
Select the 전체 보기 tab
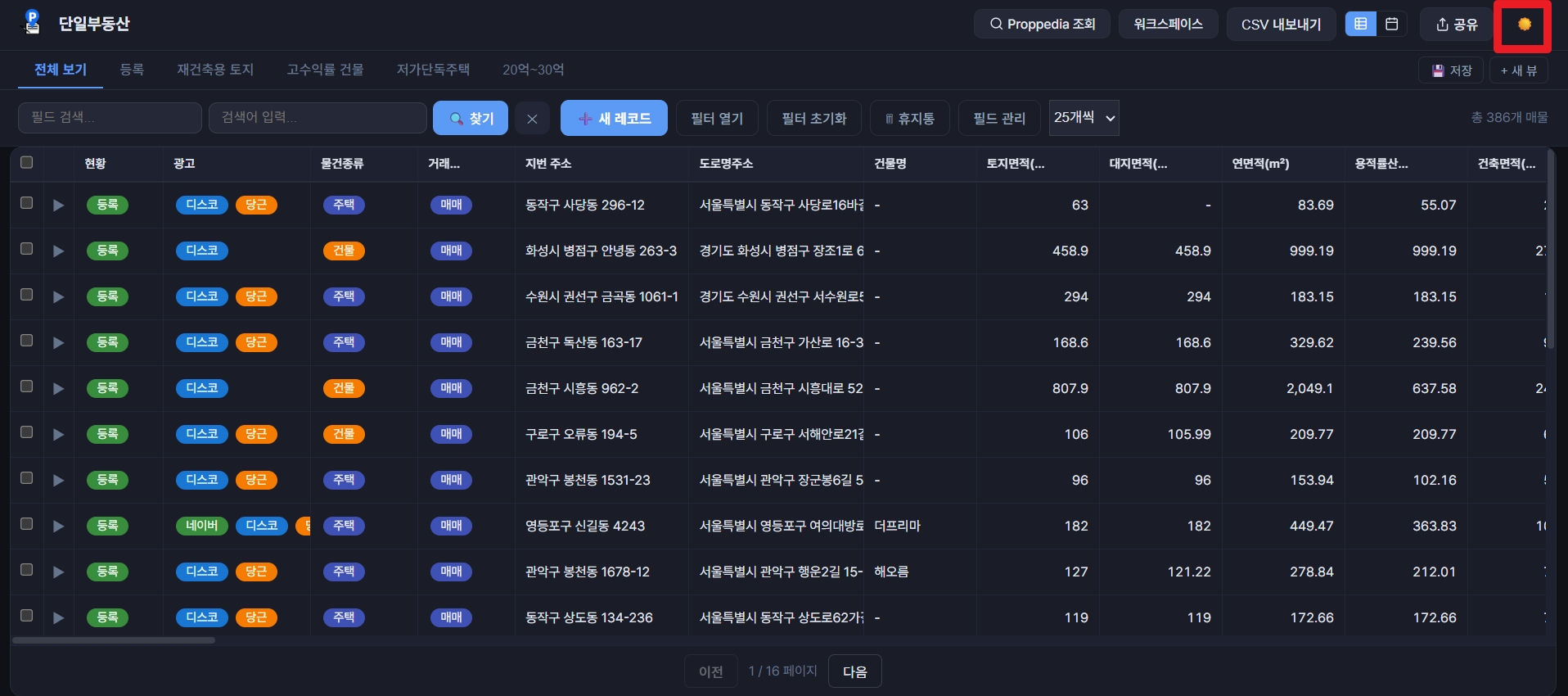(x=61, y=70)
